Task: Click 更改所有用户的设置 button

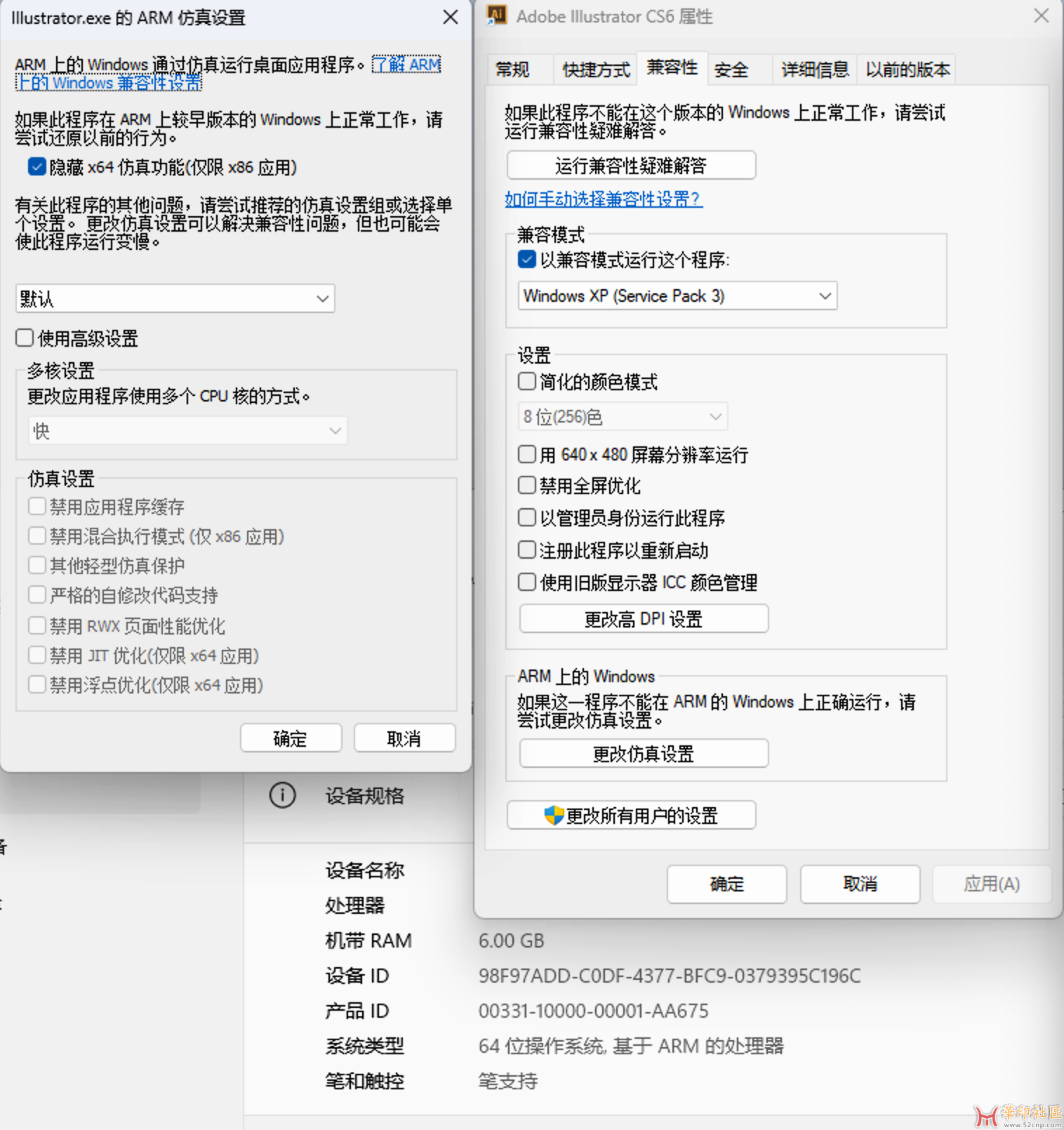Action: click(631, 815)
